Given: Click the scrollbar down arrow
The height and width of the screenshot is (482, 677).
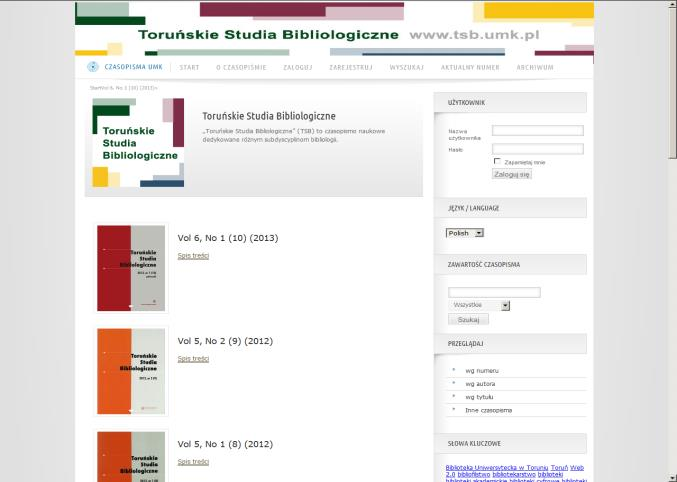Looking at the screenshot, I should tap(673, 479).
